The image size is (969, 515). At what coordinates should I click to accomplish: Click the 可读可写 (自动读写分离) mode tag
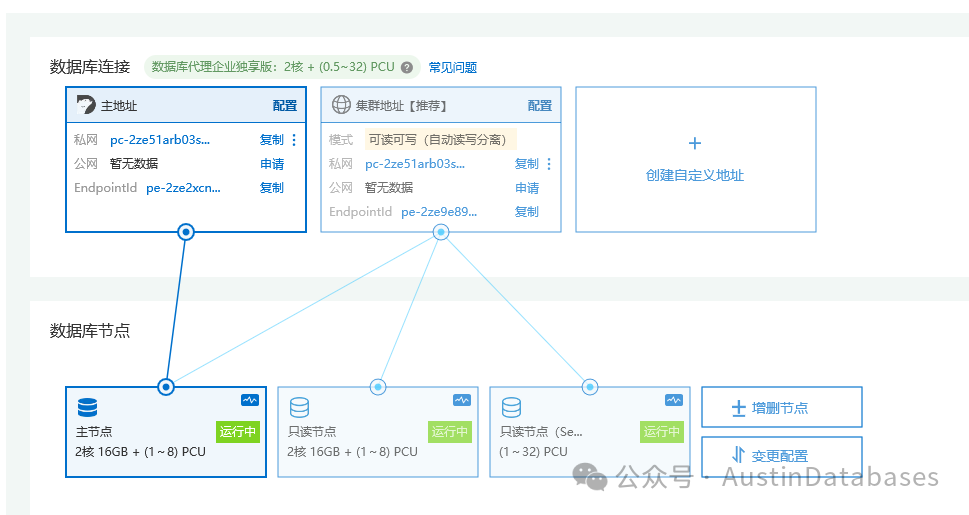pyautogui.click(x=441, y=140)
